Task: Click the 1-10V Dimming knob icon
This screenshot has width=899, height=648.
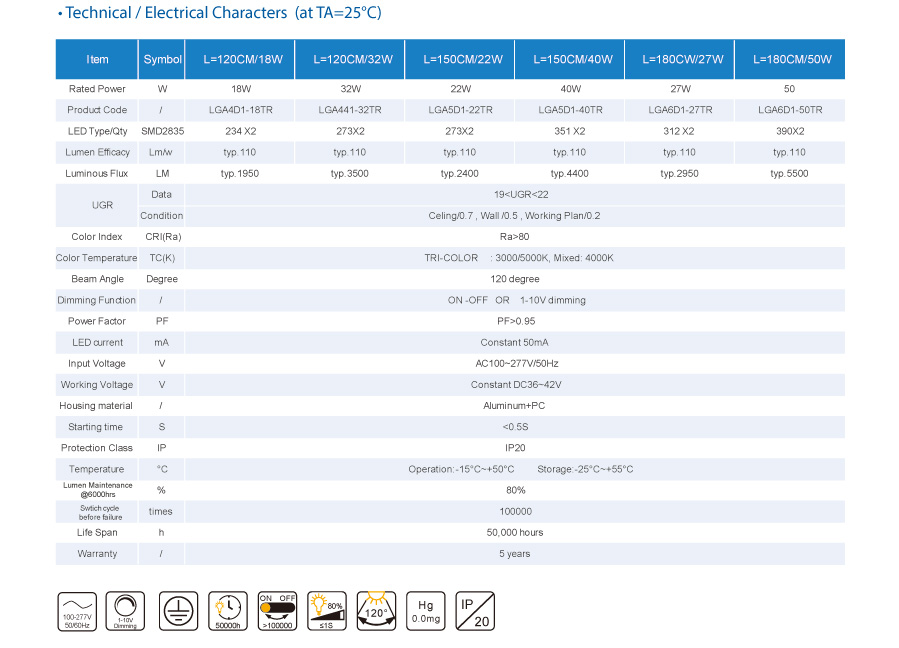Action: point(125,610)
